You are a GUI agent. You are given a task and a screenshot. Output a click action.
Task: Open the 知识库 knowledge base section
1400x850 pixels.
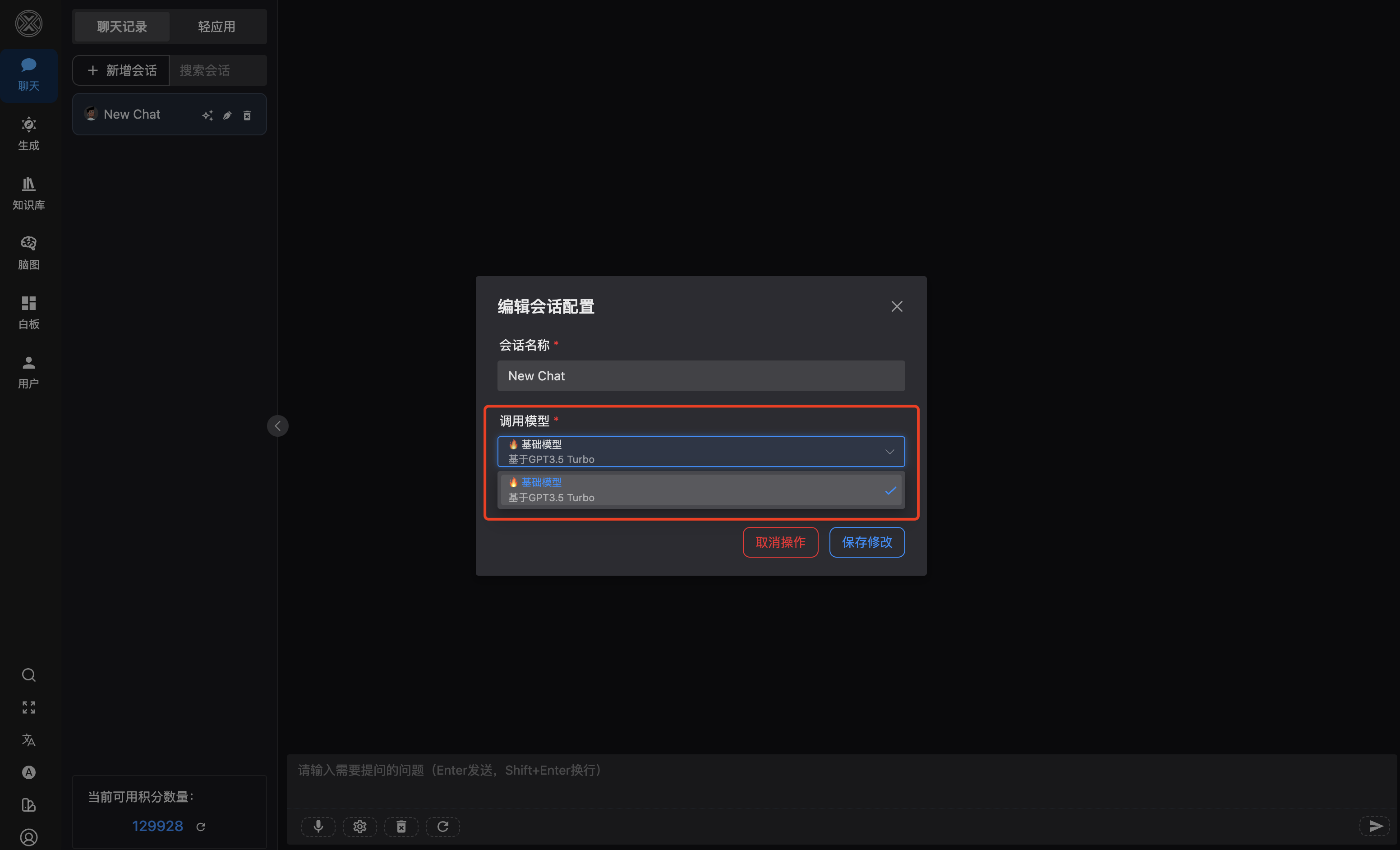pyautogui.click(x=28, y=194)
